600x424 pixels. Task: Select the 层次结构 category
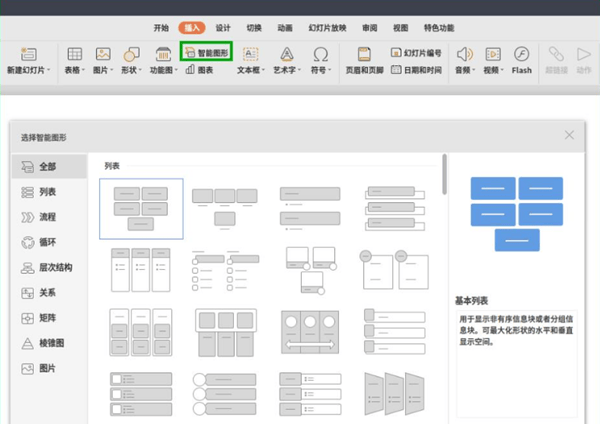[x=49, y=267]
